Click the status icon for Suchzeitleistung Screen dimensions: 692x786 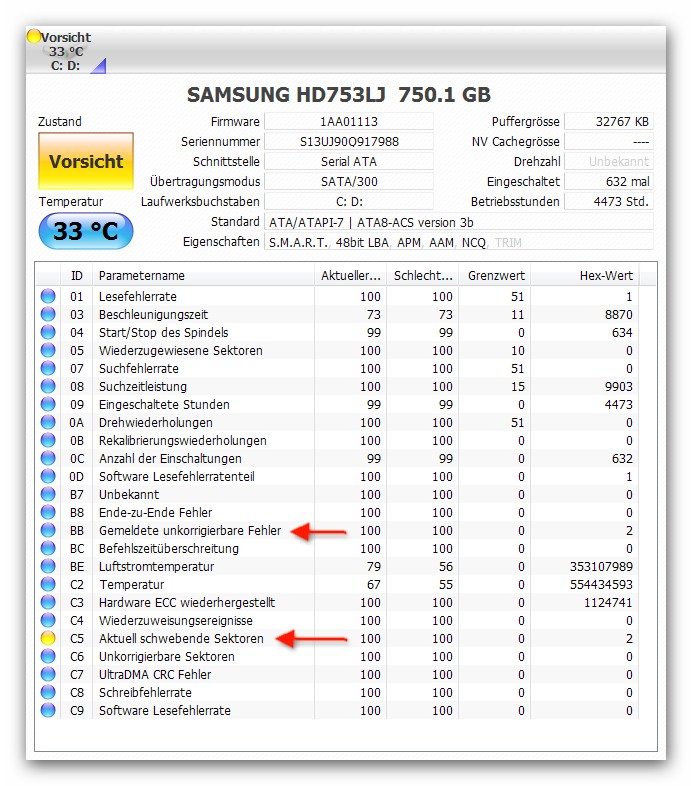[x=48, y=386]
